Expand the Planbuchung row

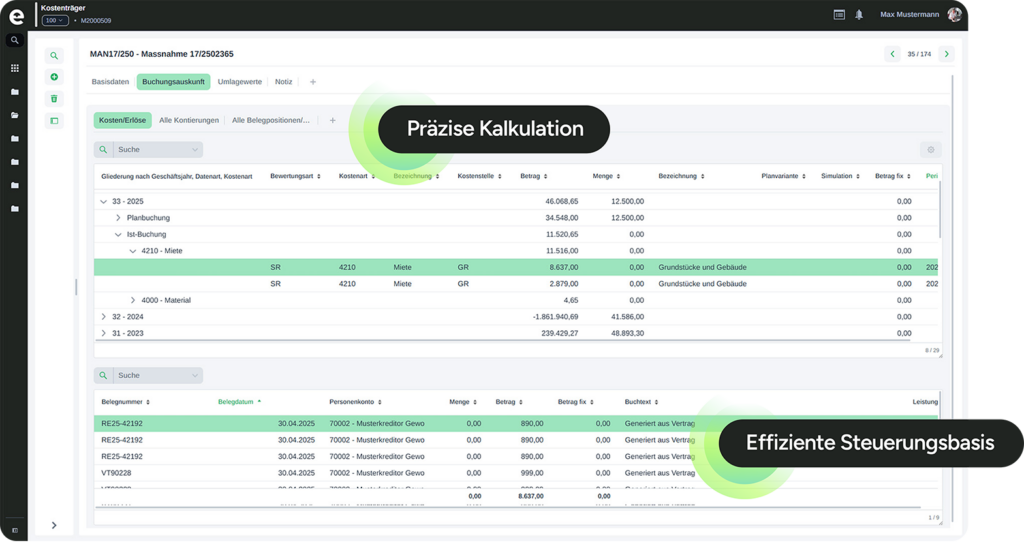coord(118,218)
